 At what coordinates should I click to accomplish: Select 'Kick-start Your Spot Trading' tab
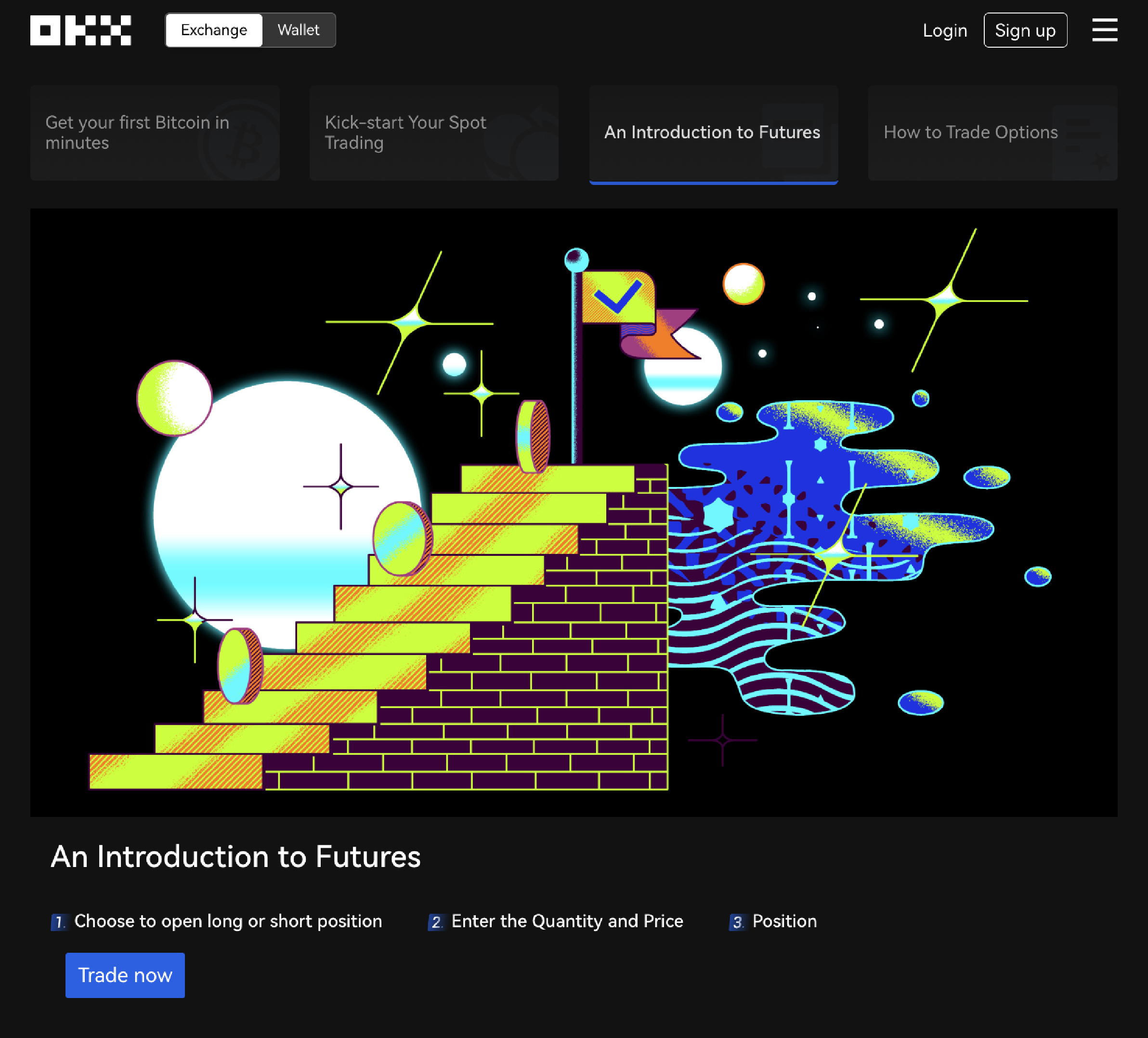(x=433, y=133)
